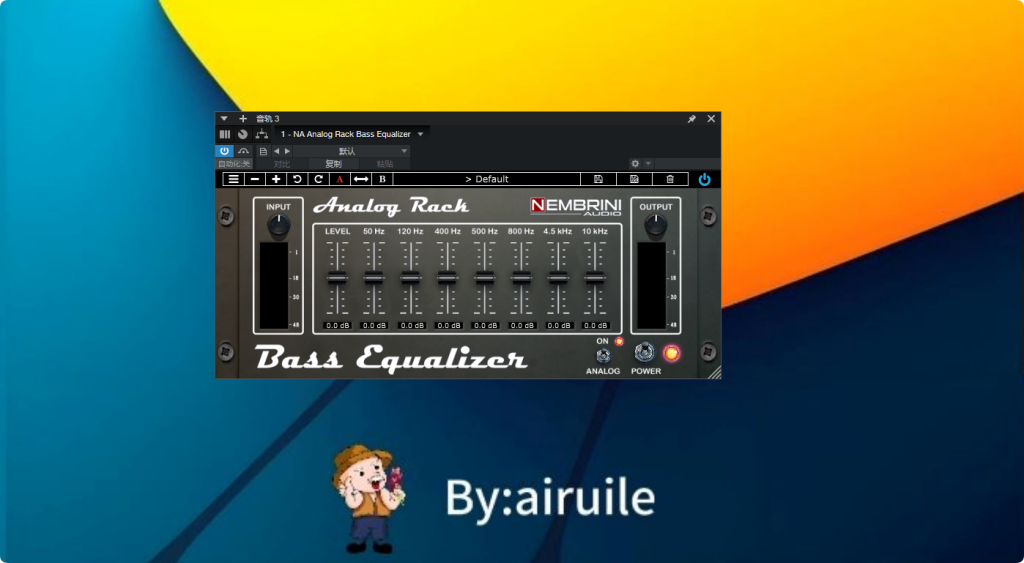
Task: Click the 10 kHz 0.0 dB value box
Action: pyautogui.click(x=596, y=325)
